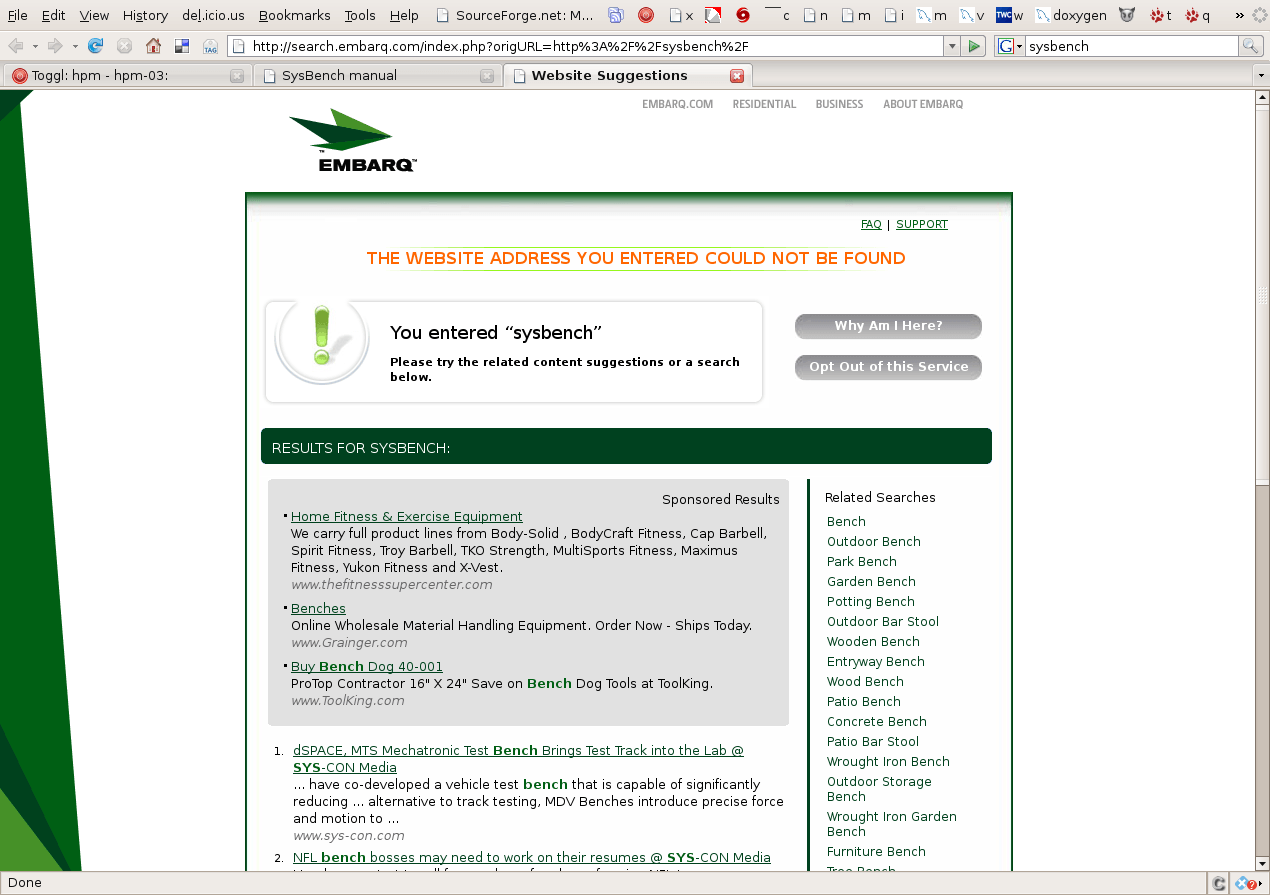This screenshot has height=895, width=1270.
Task: Open the 'v' MySQL dolphin bookmark
Action: [972, 15]
